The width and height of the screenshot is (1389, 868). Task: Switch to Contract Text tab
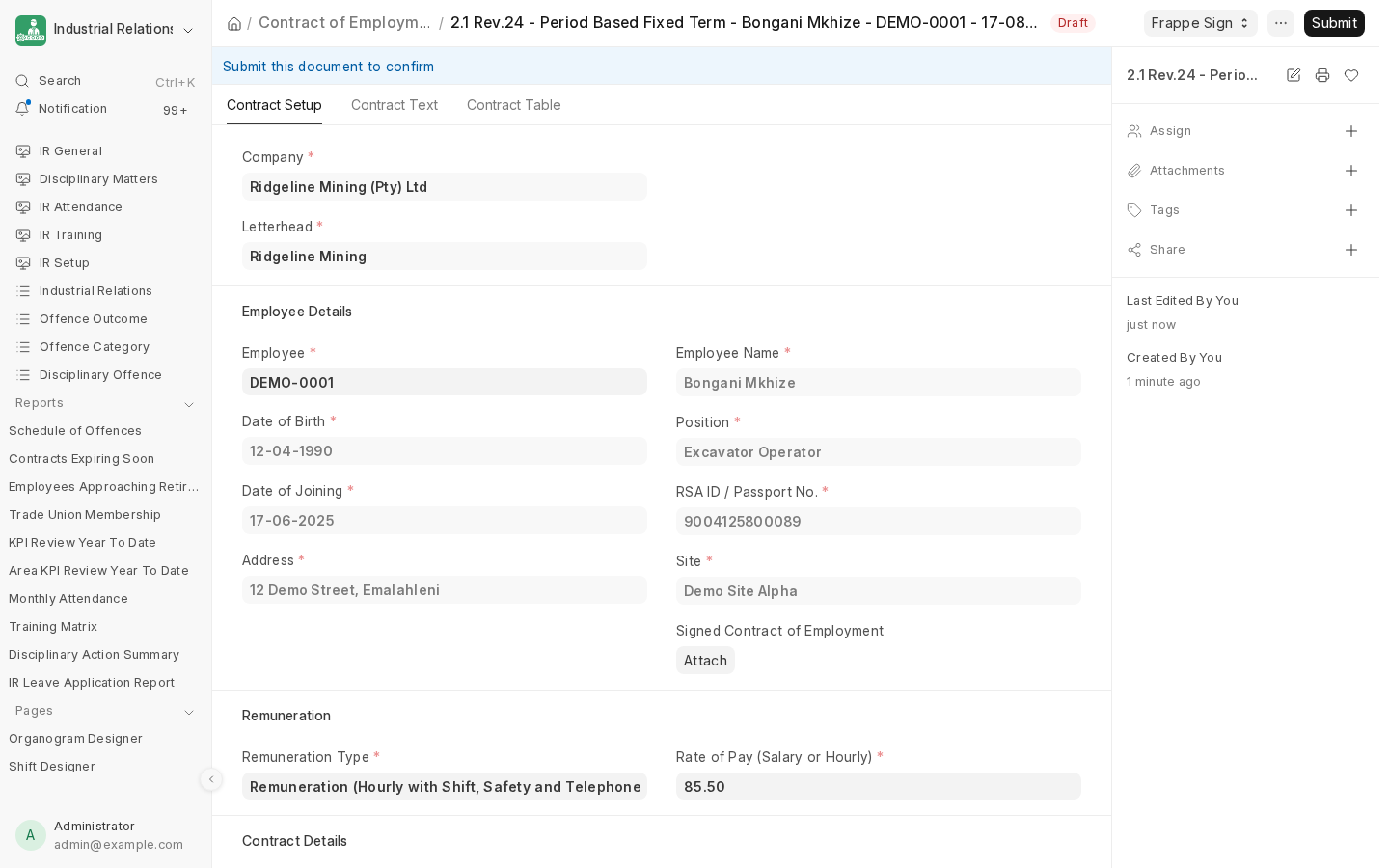395,105
